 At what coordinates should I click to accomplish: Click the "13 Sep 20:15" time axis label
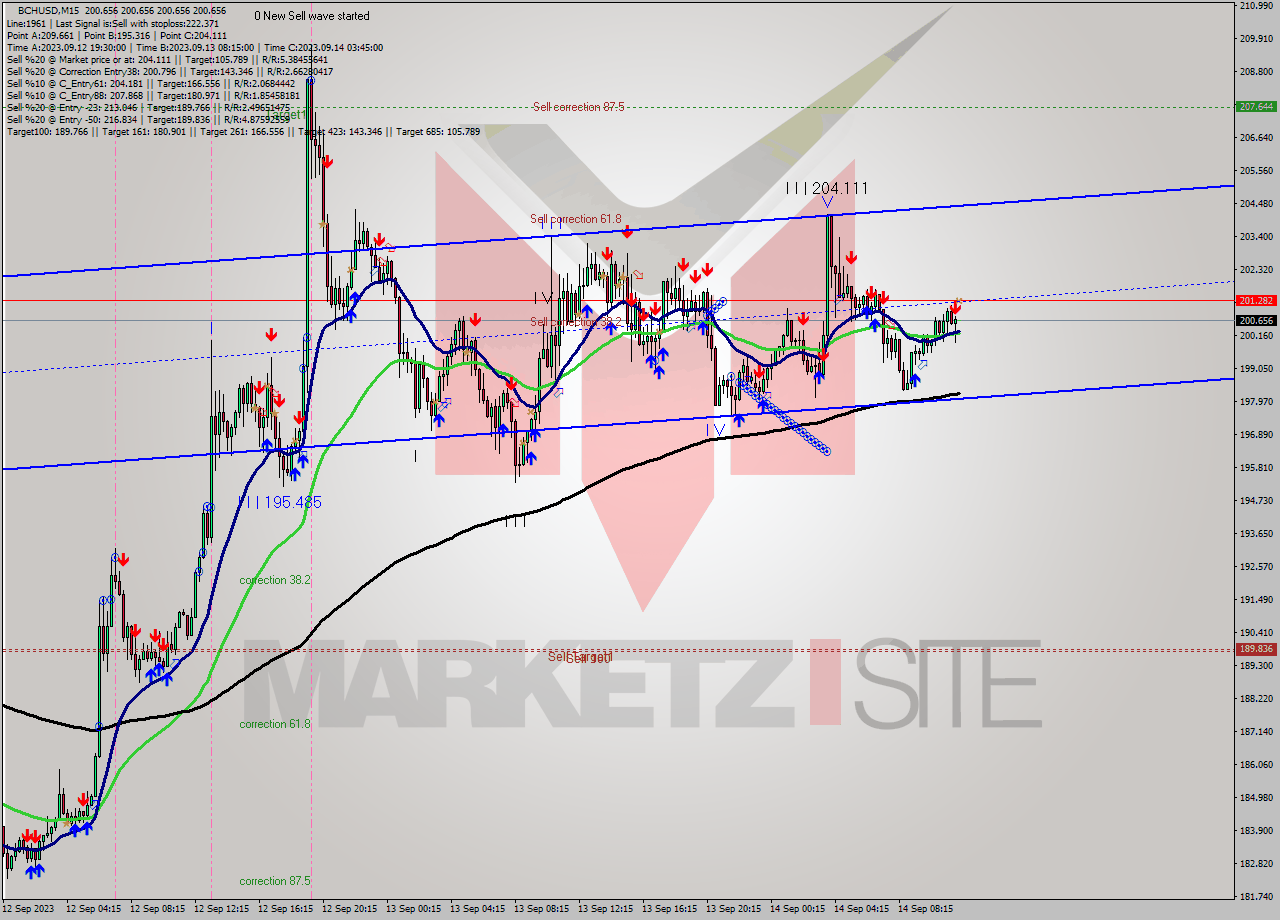[x=733, y=909]
